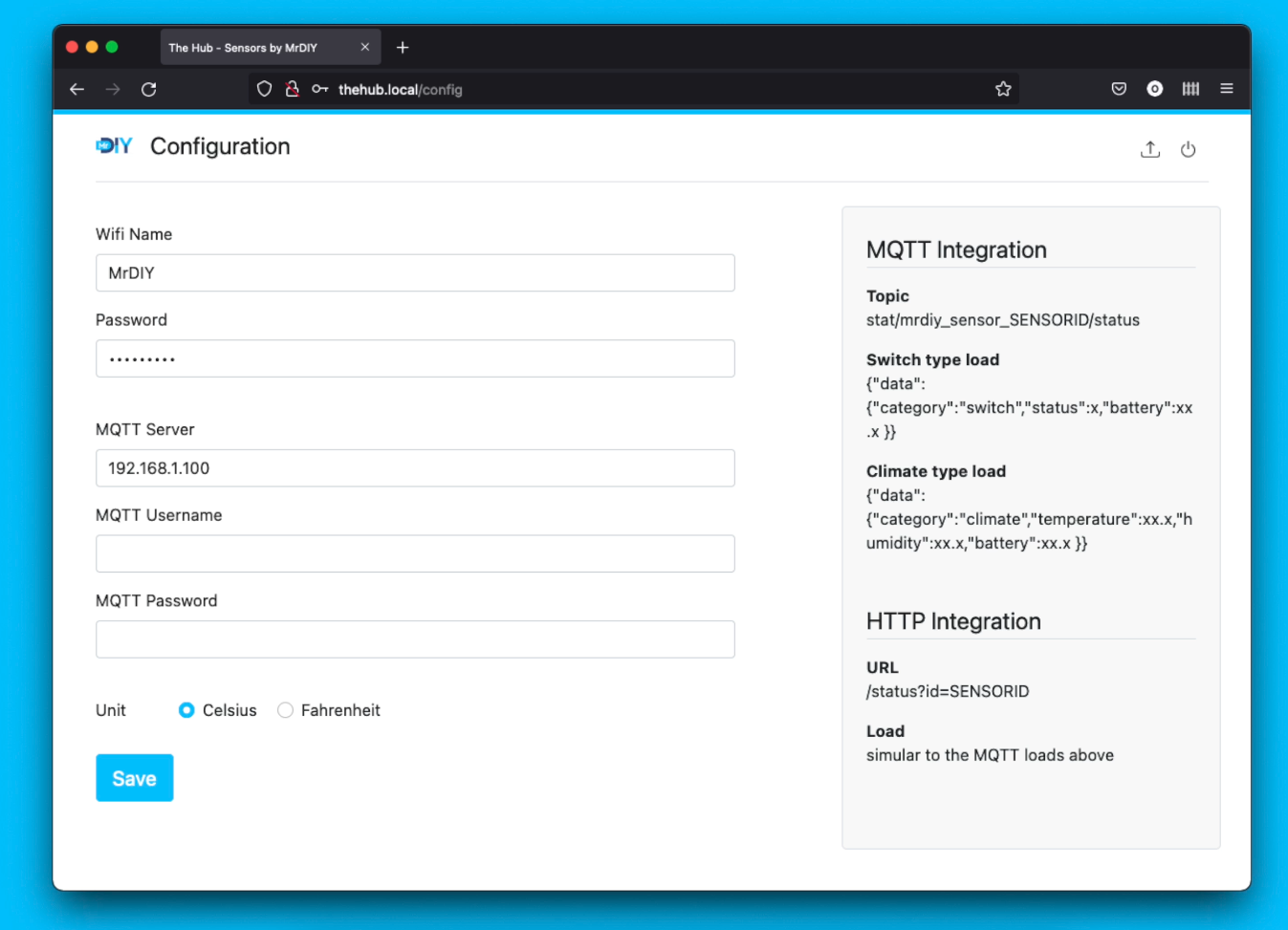
Task: Select the Celsius unit option
Action: [x=187, y=710]
